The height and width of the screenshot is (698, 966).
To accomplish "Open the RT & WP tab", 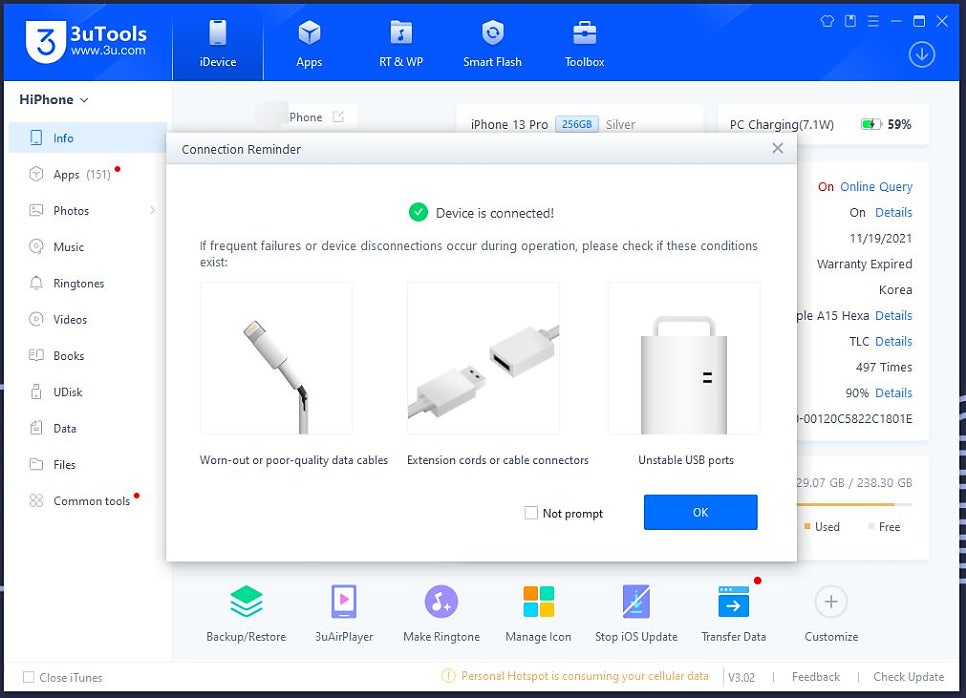I will point(400,43).
